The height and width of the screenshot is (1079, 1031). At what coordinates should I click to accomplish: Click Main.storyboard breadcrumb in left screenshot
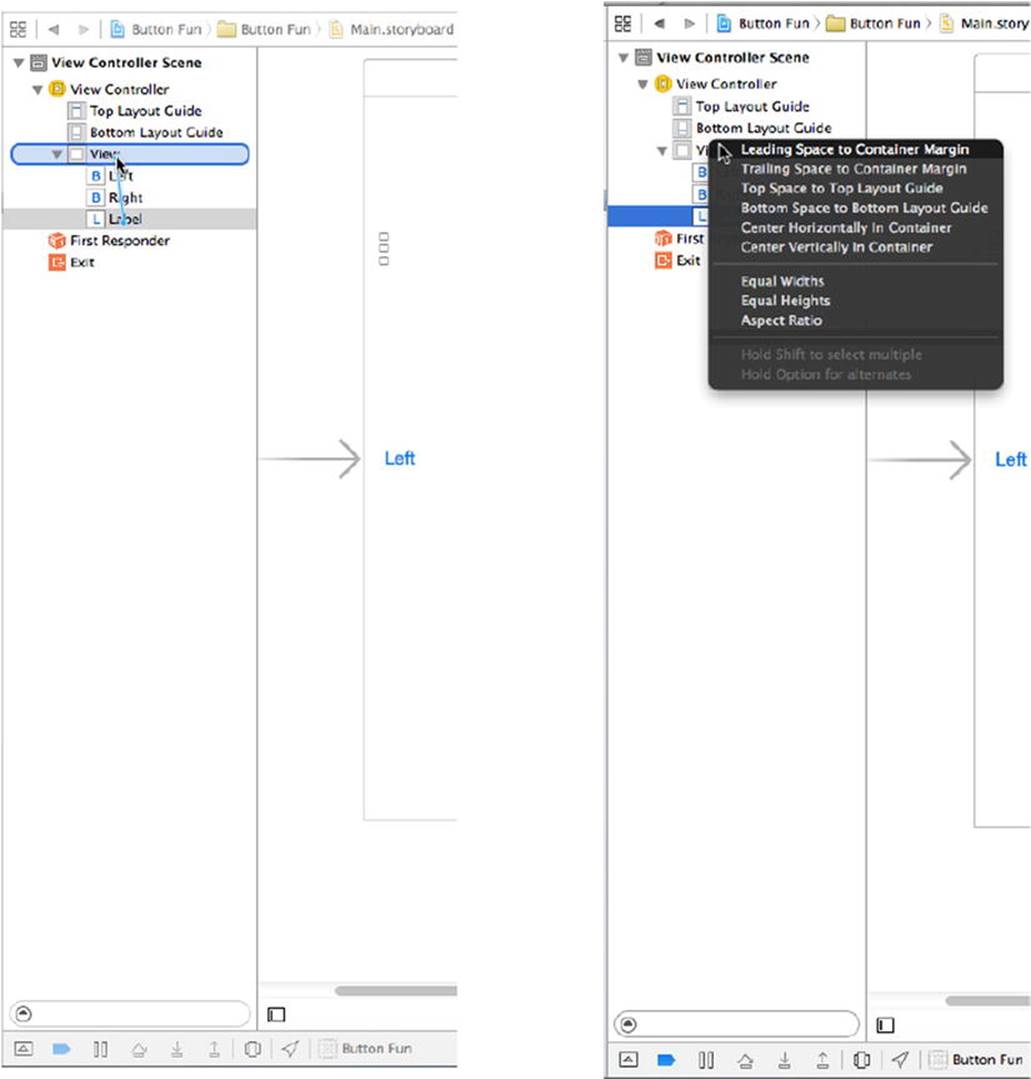coord(392,30)
